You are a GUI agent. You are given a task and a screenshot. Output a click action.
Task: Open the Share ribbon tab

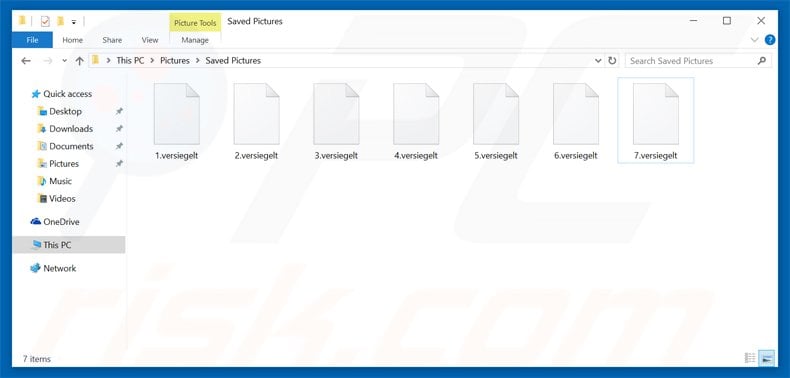click(x=112, y=40)
